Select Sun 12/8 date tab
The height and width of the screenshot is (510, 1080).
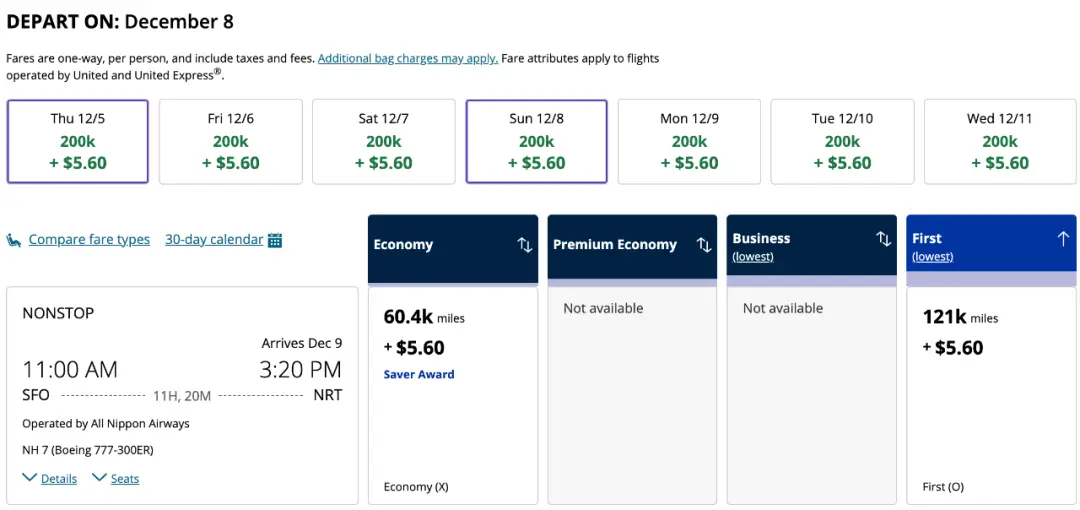pyautogui.click(x=537, y=141)
